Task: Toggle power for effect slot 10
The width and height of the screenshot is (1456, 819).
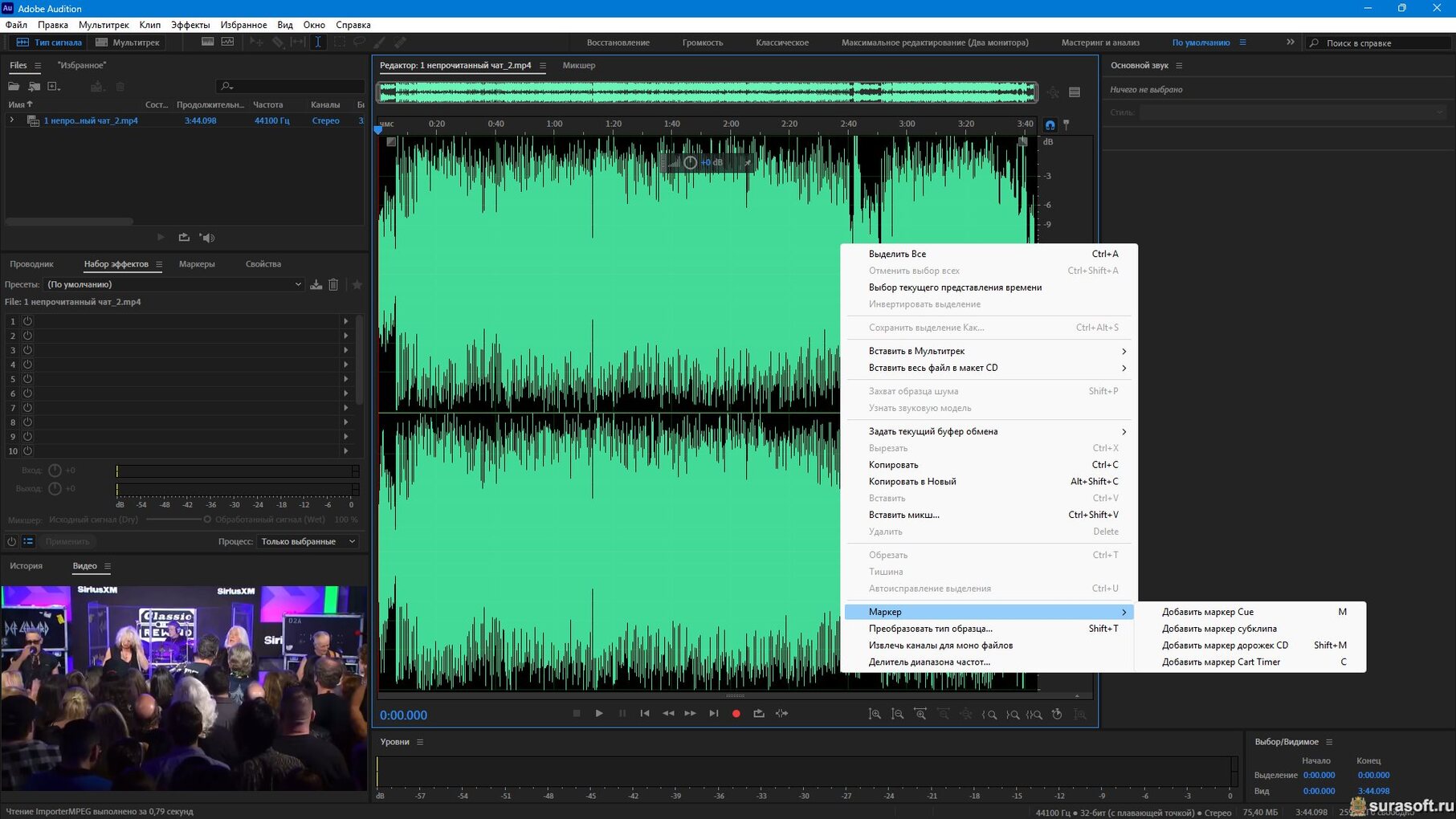Action: click(27, 451)
